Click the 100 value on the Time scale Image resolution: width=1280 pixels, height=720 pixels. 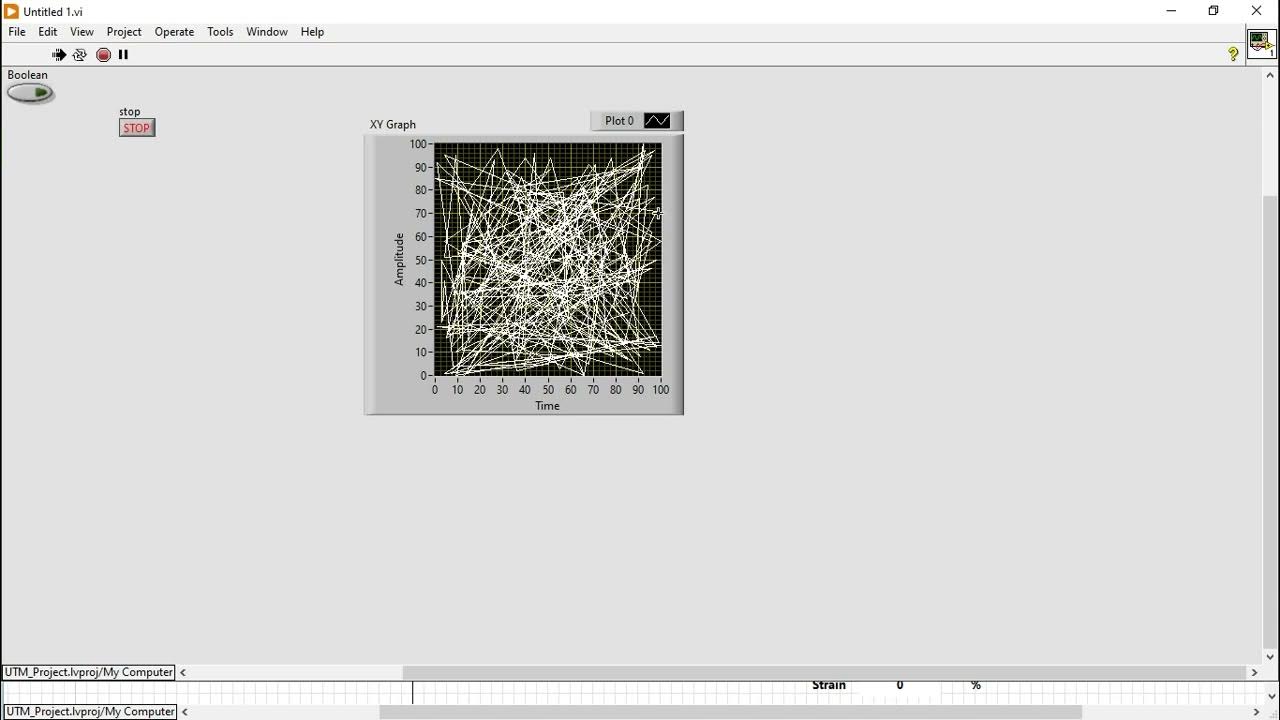click(x=661, y=390)
